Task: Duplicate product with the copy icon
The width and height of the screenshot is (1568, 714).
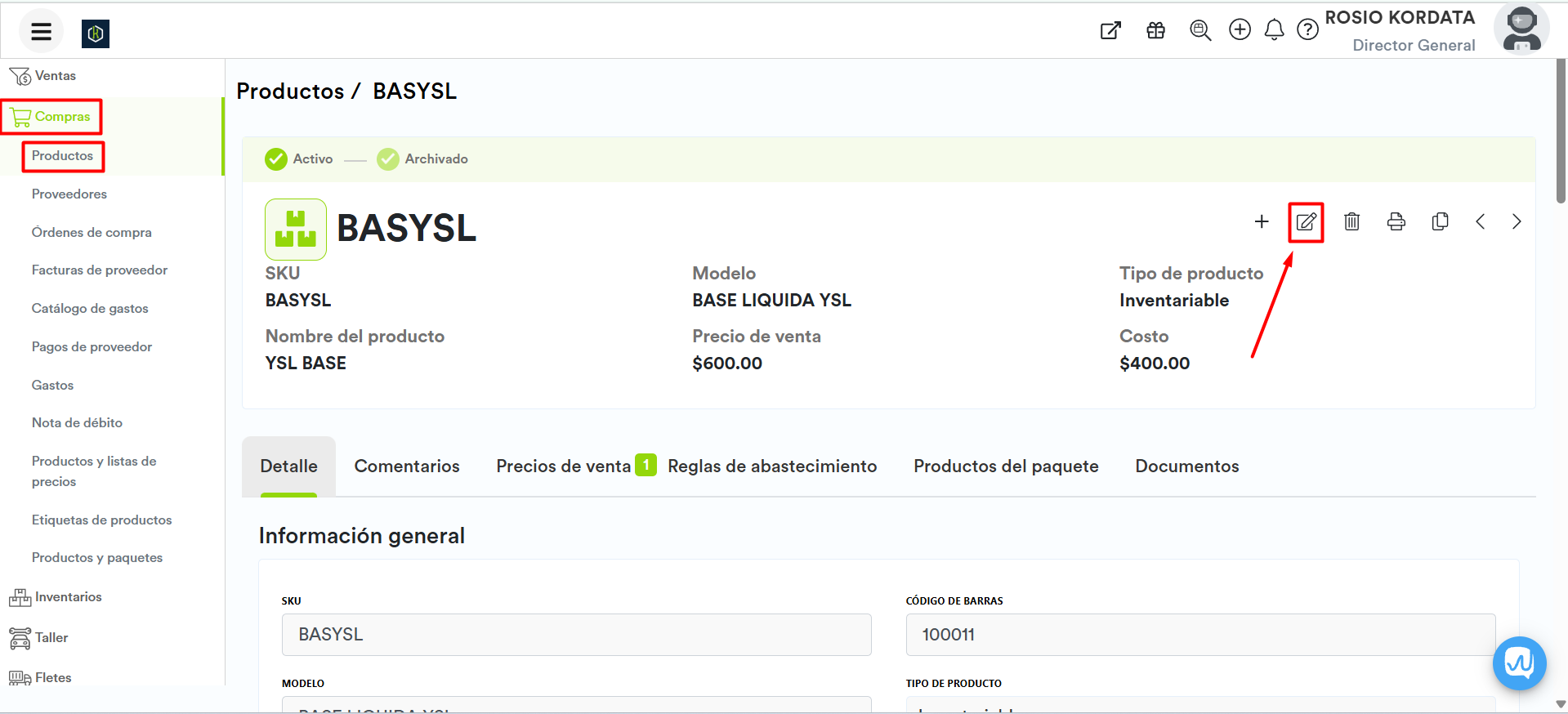Action: tap(1440, 221)
